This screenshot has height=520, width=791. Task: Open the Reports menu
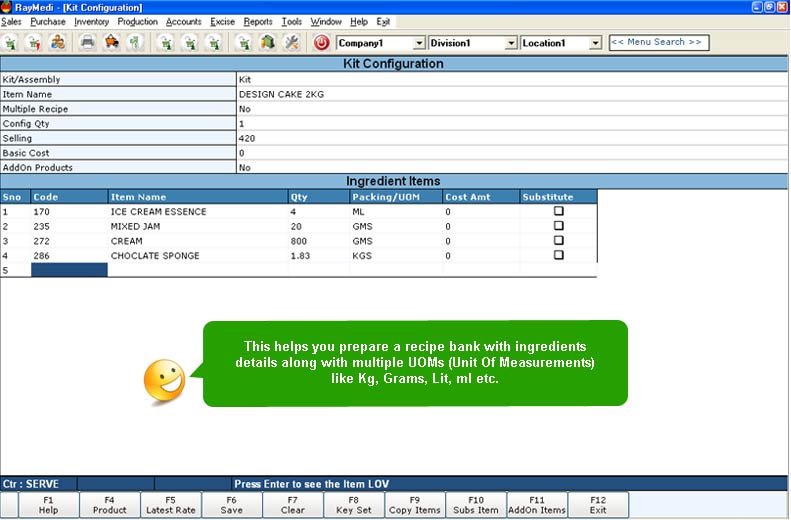pyautogui.click(x=258, y=22)
